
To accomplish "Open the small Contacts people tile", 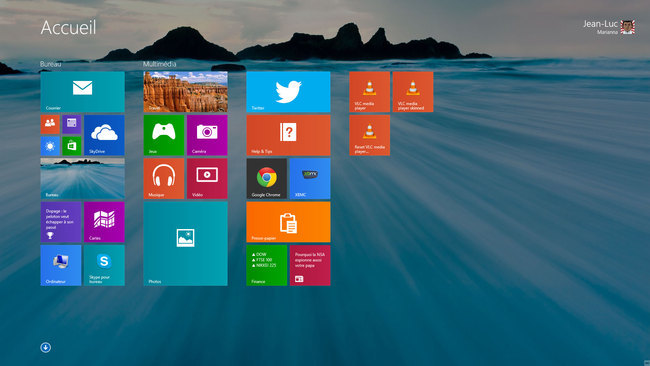I will 50,124.
